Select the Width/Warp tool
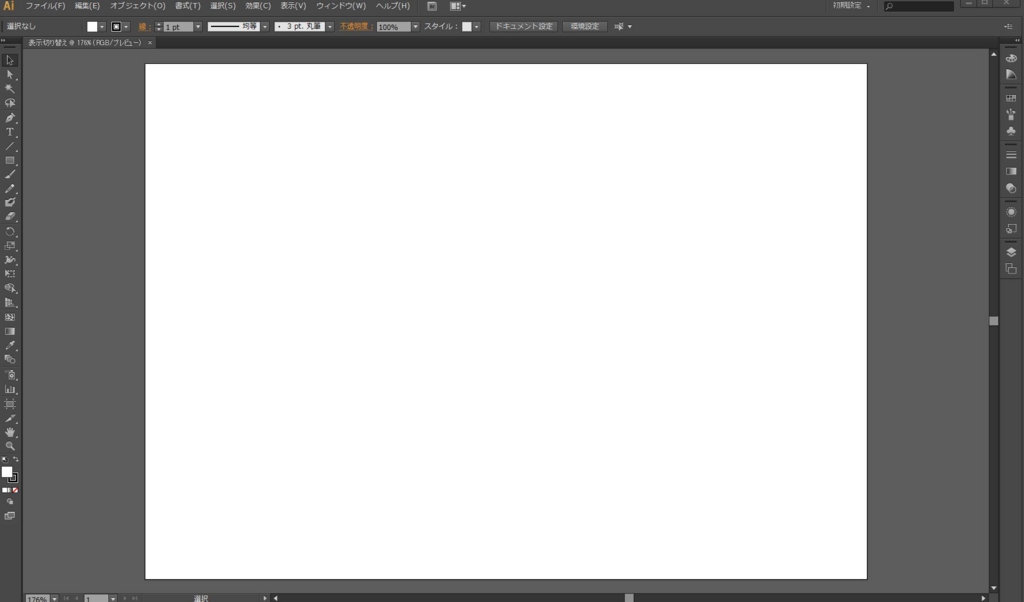The width and height of the screenshot is (1024, 602). tap(10, 260)
